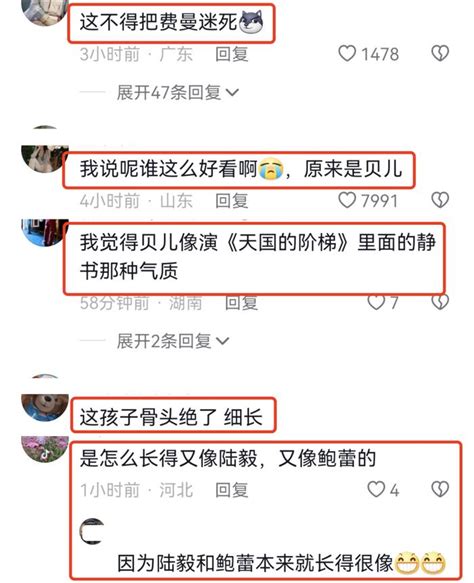Expand 展开47条回复 replies
This screenshot has height=583, width=474.
178,92
